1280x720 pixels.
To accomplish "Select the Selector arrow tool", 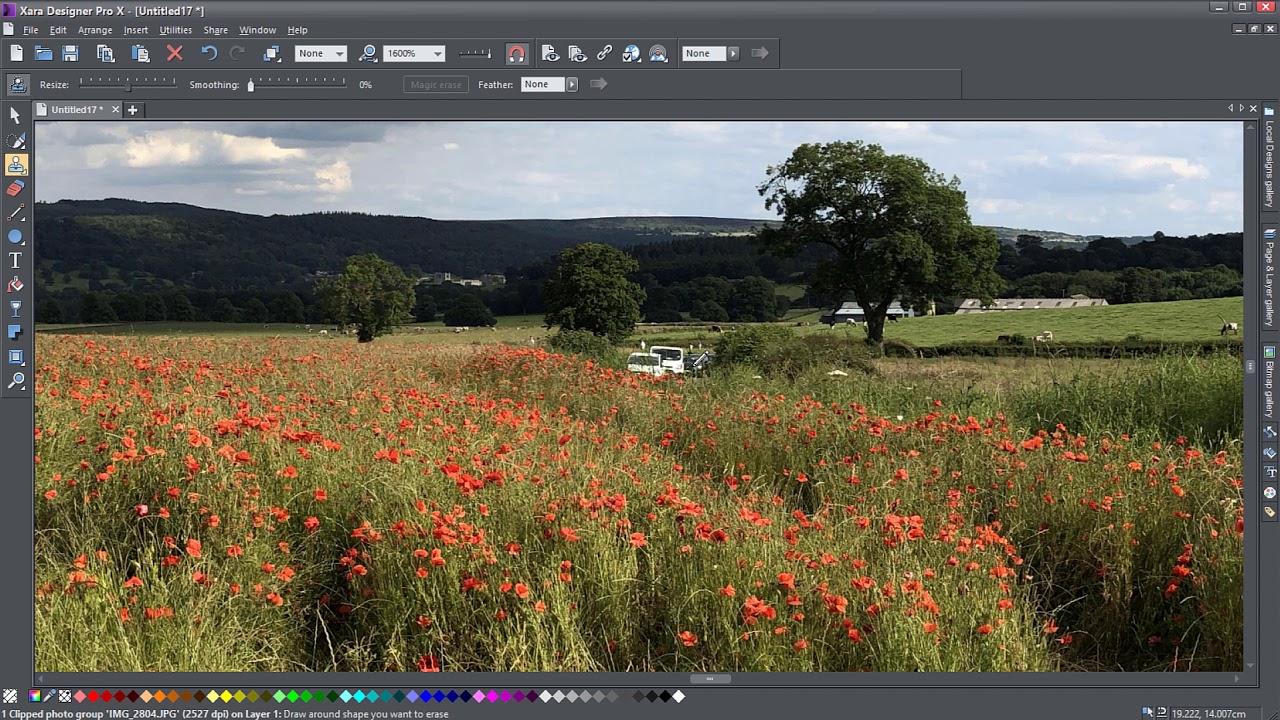I will click(15, 116).
